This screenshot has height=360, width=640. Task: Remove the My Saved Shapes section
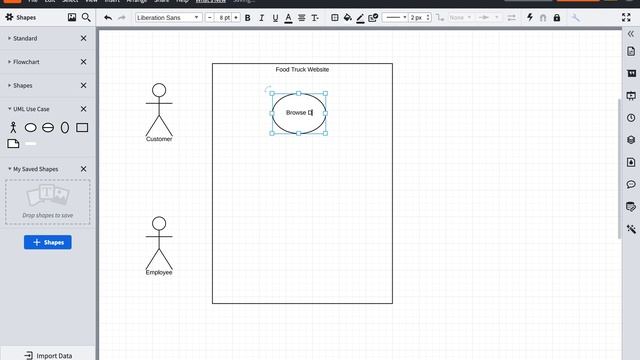point(83,169)
